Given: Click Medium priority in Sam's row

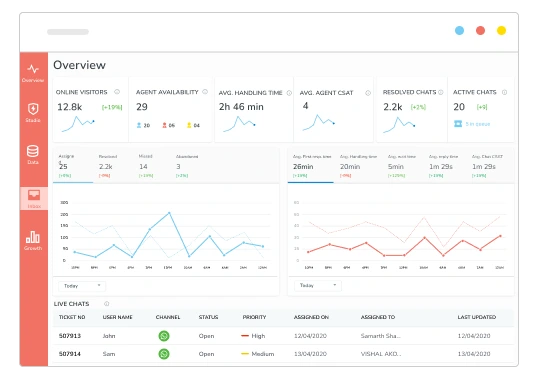Looking at the screenshot, I should (x=258, y=354).
